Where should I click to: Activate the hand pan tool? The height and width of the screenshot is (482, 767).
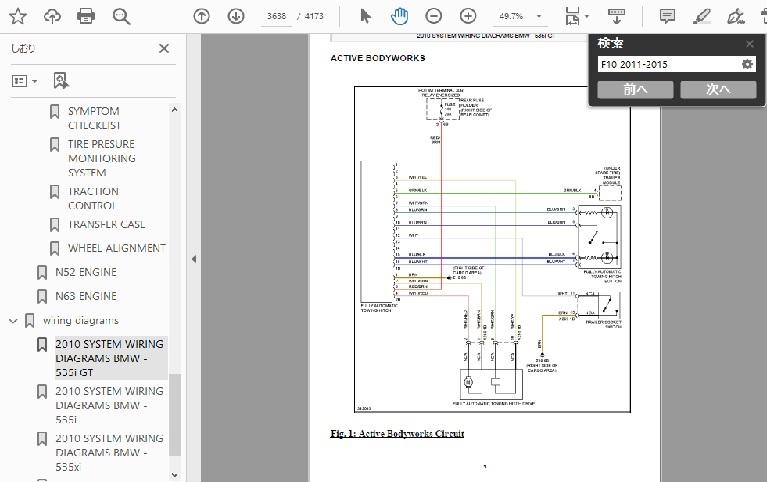(x=399, y=16)
